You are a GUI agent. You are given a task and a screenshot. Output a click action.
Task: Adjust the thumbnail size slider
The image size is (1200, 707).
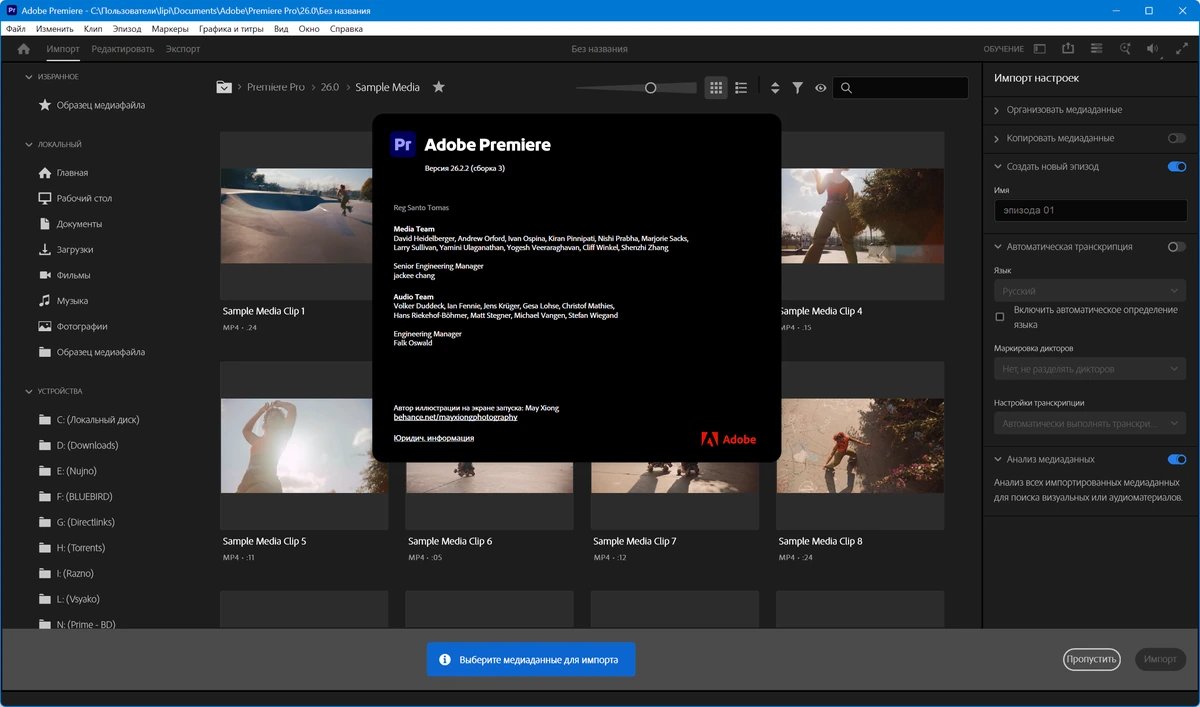tap(650, 88)
